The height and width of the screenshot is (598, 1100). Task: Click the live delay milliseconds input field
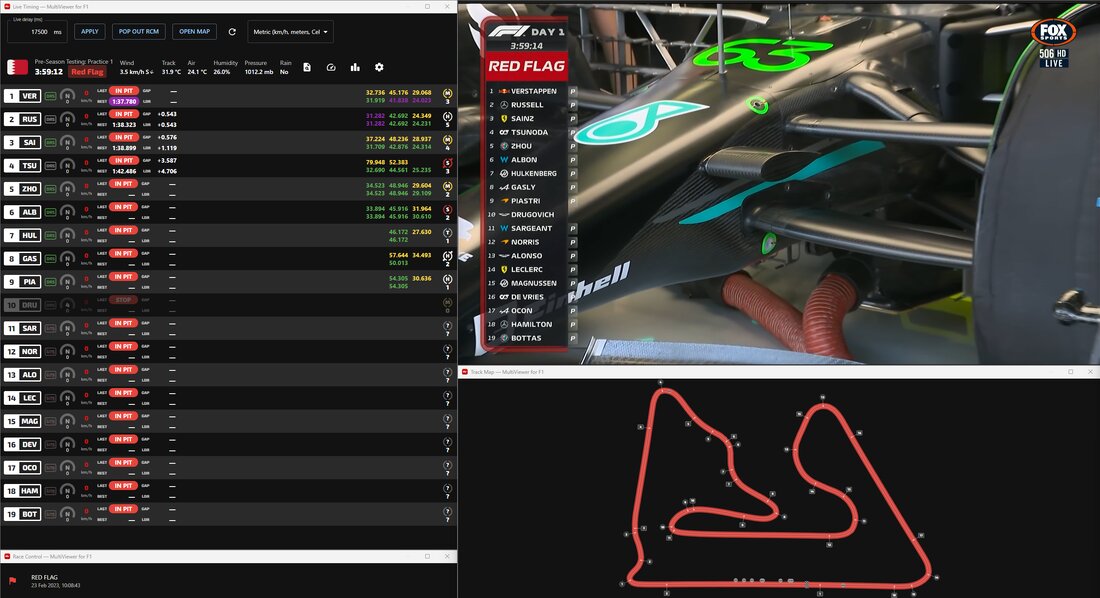click(40, 31)
